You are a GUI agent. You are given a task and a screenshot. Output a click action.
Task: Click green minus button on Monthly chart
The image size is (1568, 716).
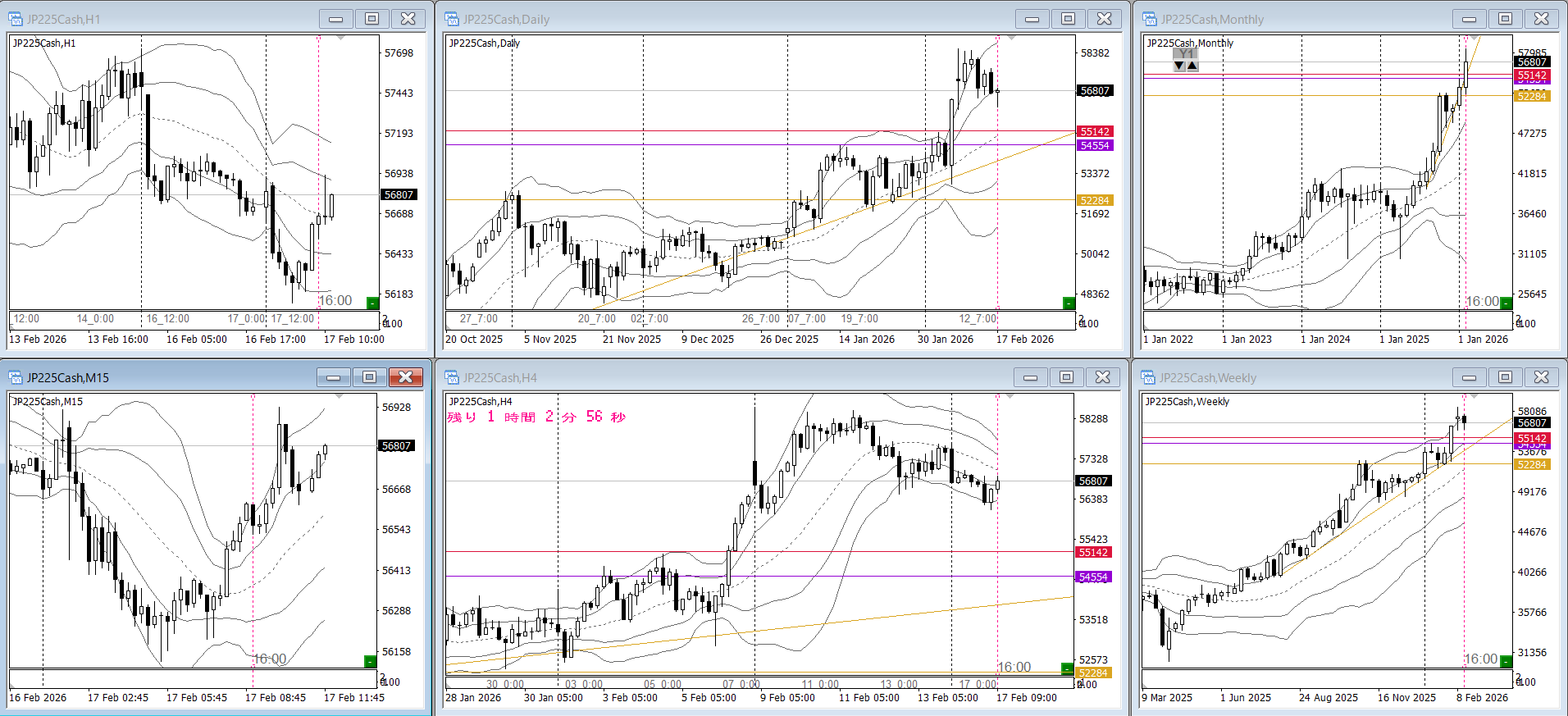[x=1506, y=303]
